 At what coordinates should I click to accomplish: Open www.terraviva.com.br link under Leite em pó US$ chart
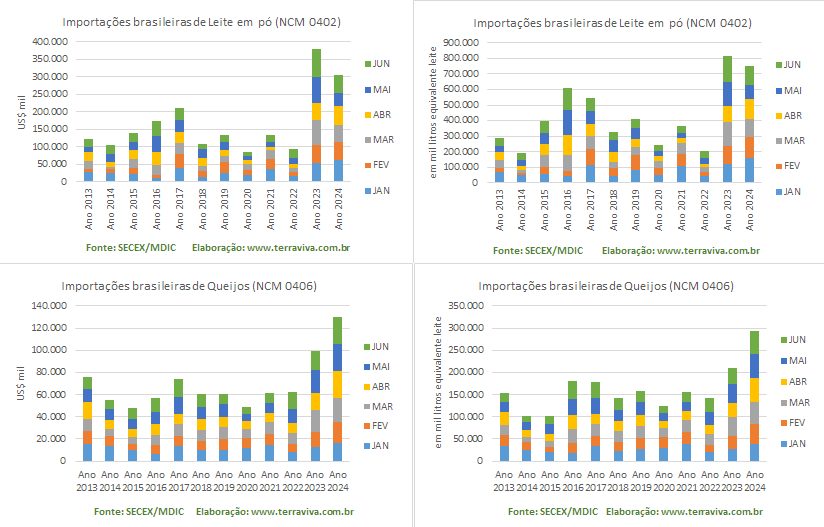[x=298, y=247]
